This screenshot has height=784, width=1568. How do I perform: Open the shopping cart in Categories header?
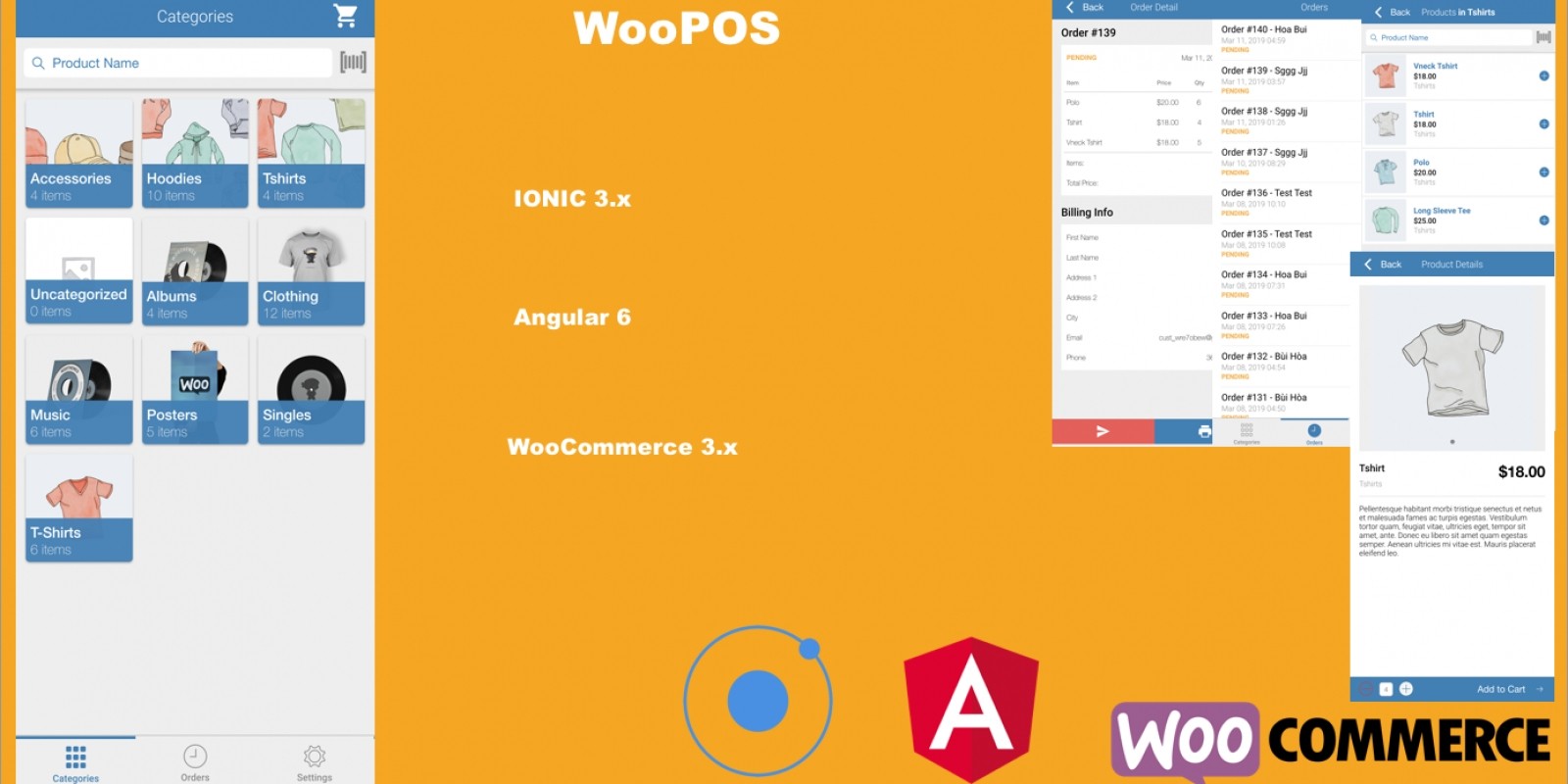[345, 16]
